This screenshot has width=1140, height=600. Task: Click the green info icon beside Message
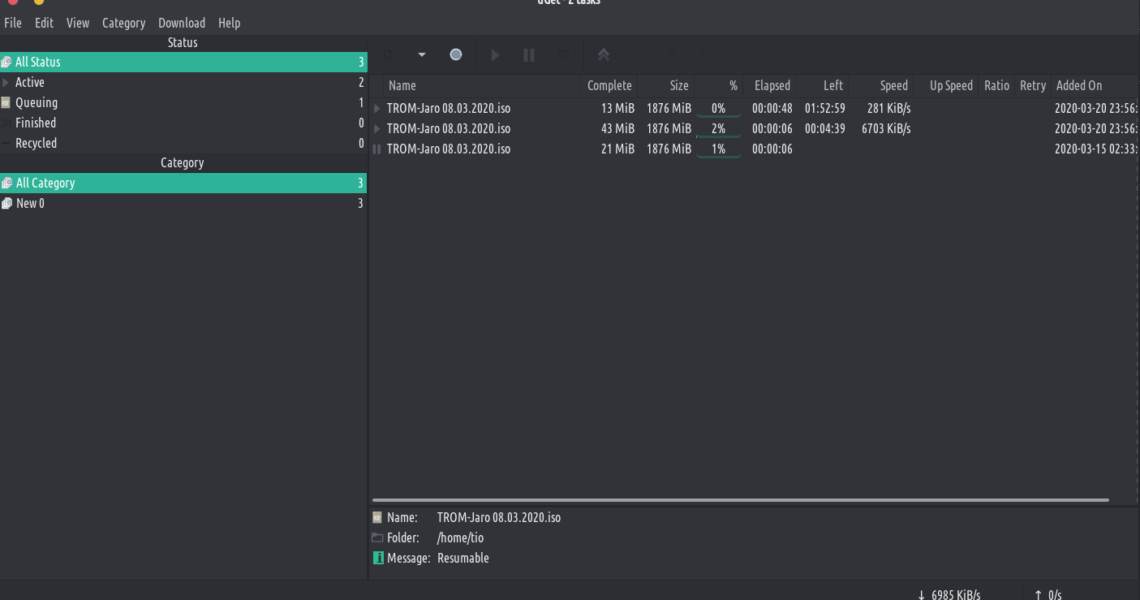(378, 558)
